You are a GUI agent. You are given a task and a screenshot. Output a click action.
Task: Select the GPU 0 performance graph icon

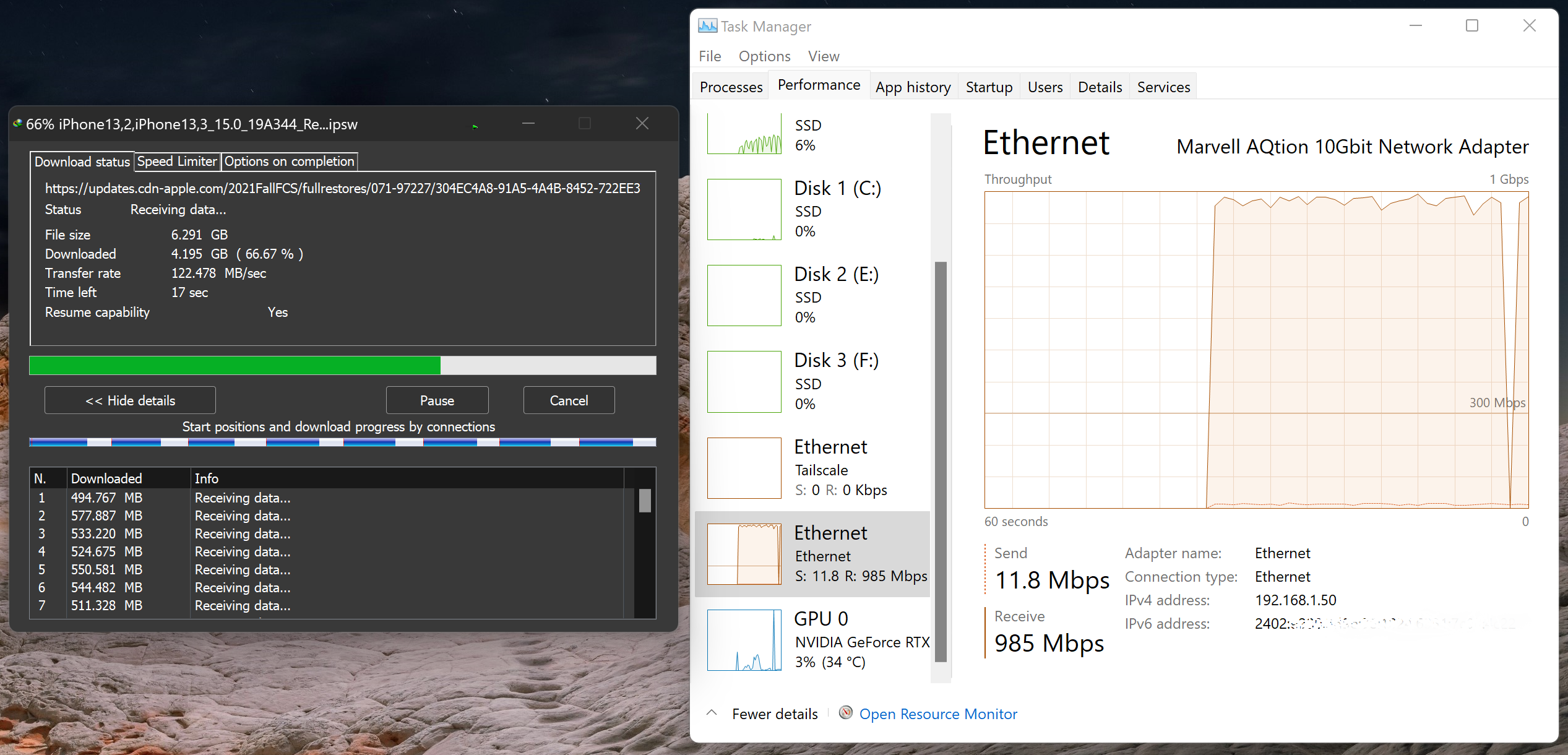point(744,640)
